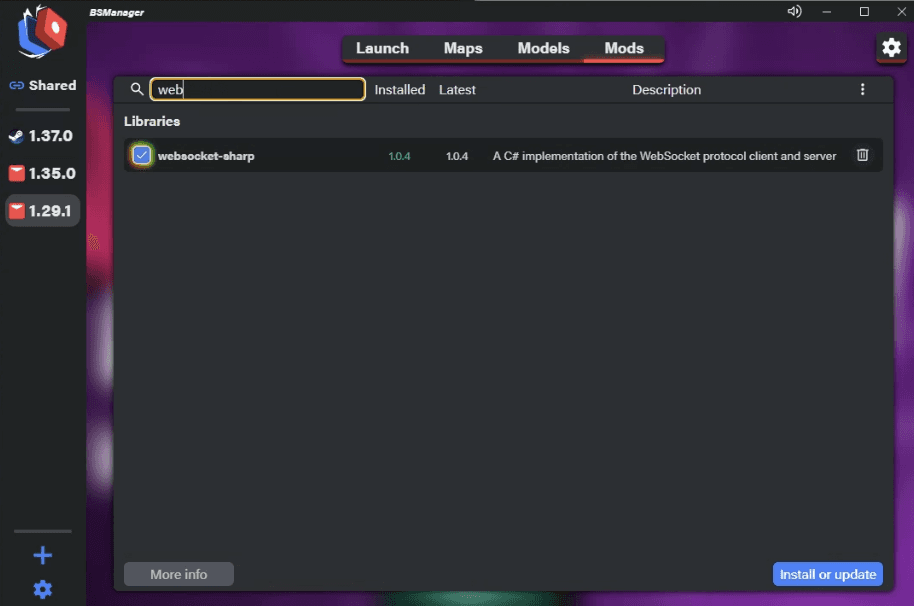Delete websocket-sharp with trash icon
This screenshot has width=914, height=606.
(x=863, y=155)
